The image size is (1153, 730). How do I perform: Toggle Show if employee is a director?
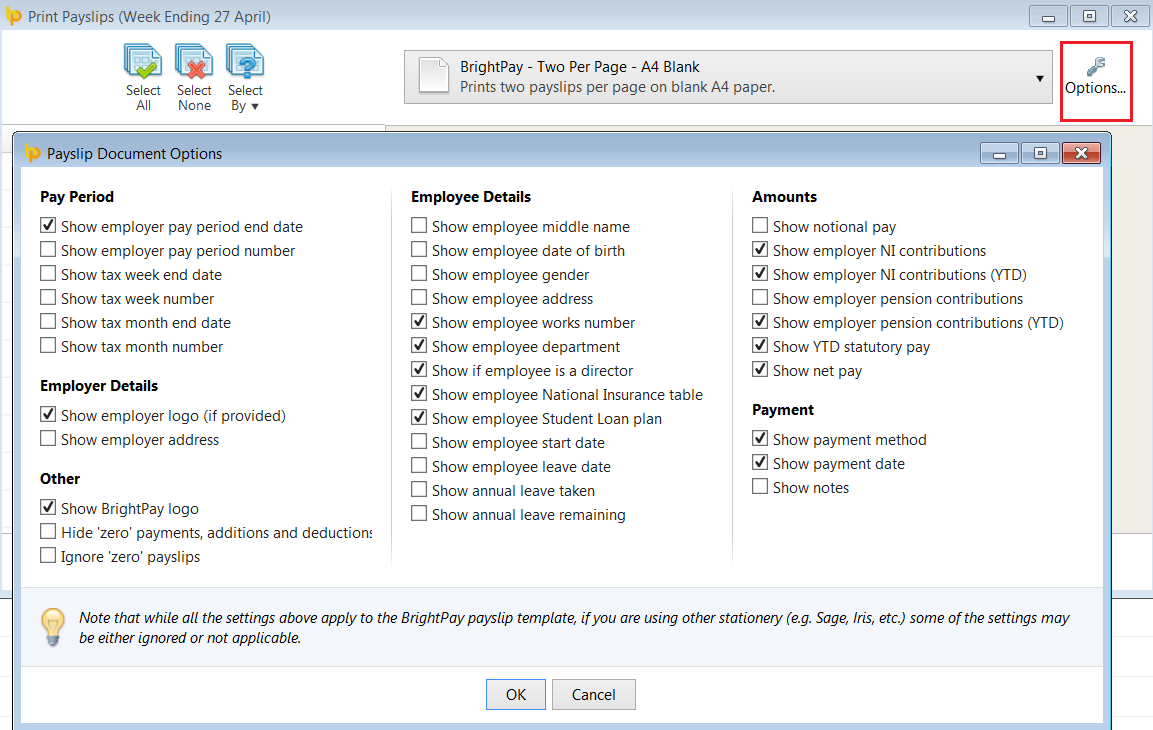tap(419, 370)
